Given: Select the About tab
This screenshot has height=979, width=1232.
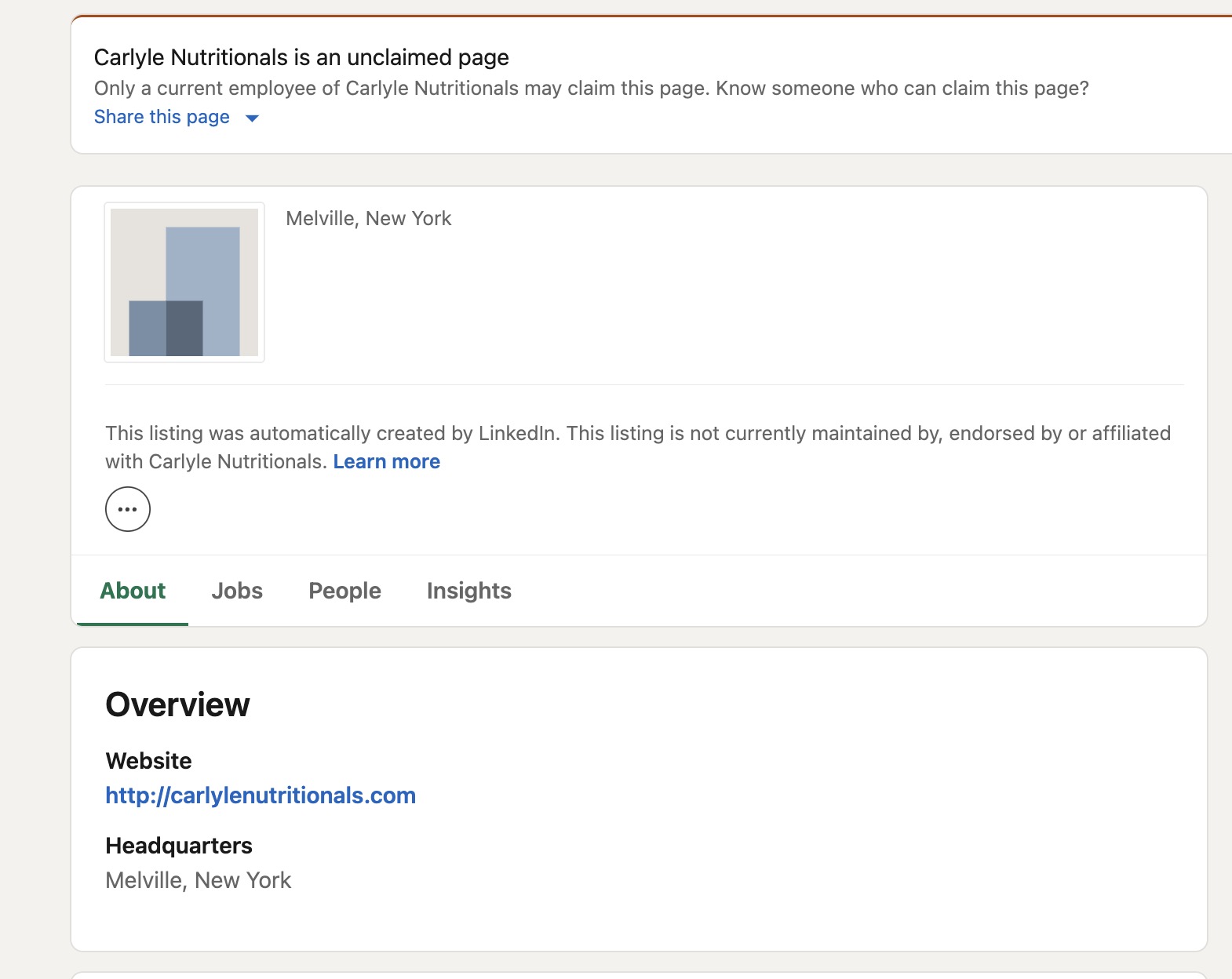Looking at the screenshot, I should [133, 591].
